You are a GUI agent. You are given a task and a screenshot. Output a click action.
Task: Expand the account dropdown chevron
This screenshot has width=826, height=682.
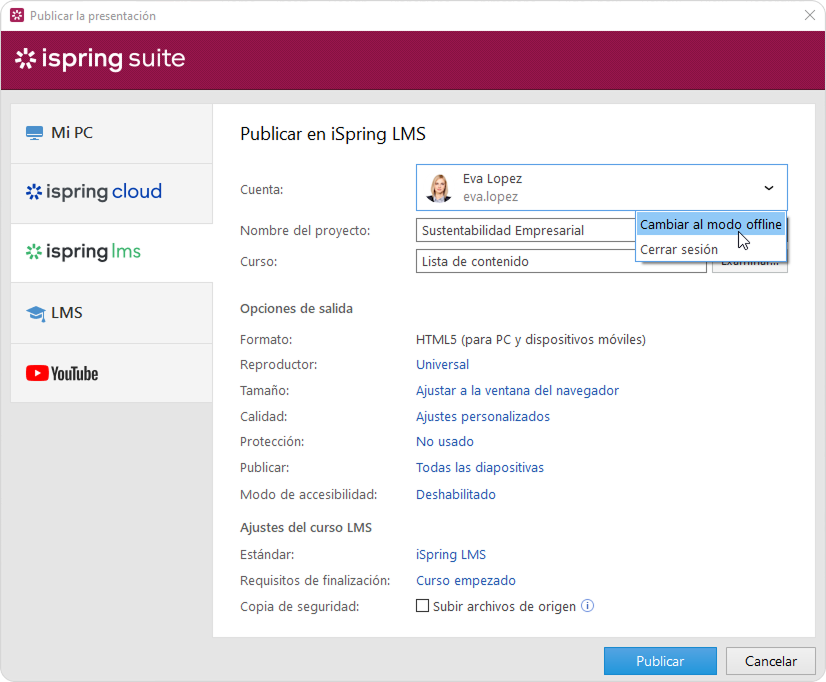[768, 188]
